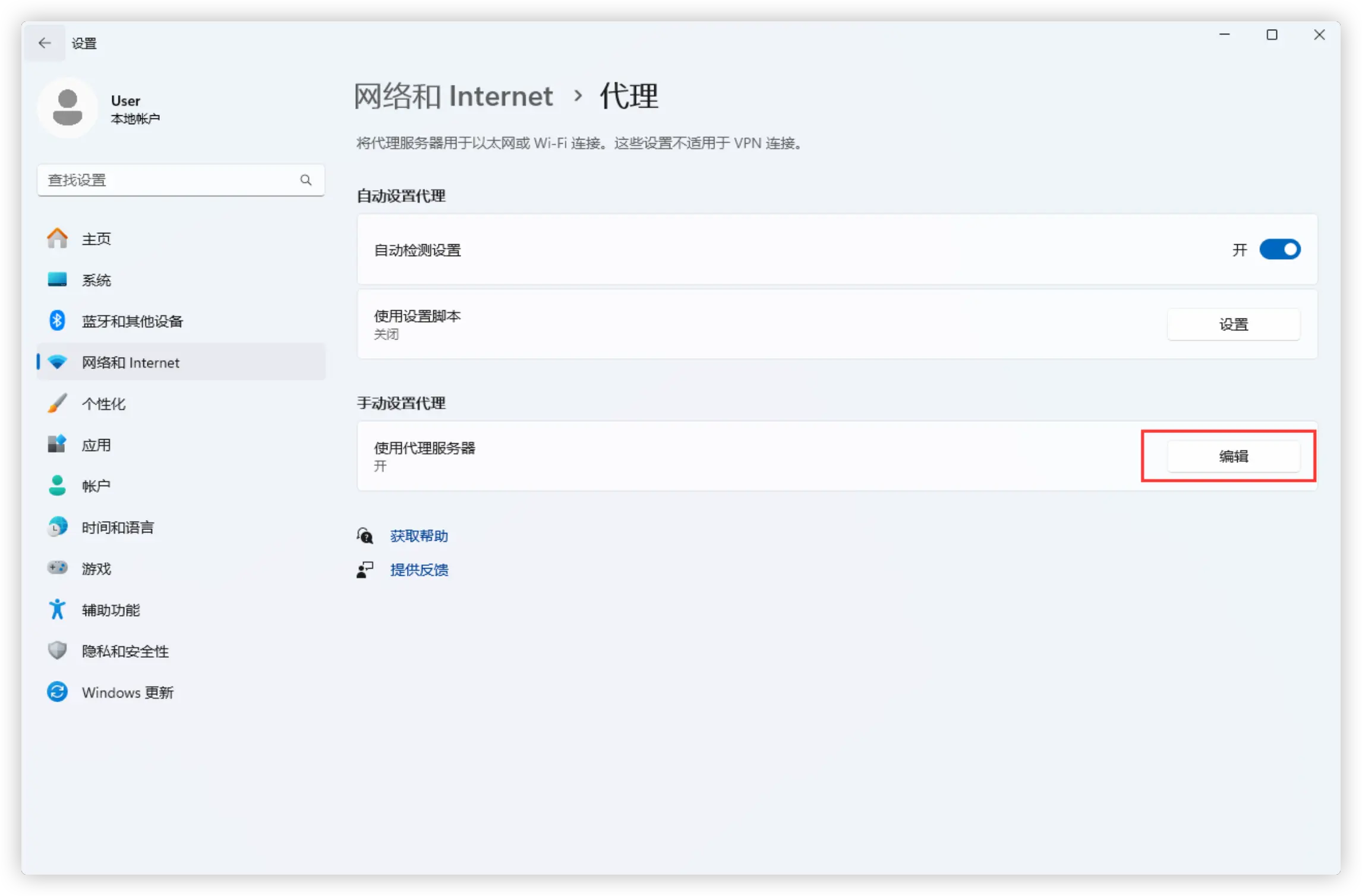Click the 自动检测设置 row label
This screenshot has width=1362, height=896.
click(x=418, y=250)
